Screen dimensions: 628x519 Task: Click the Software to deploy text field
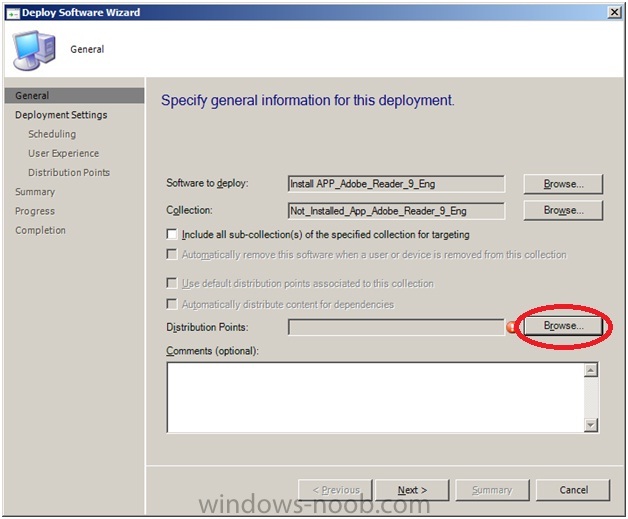(x=396, y=184)
